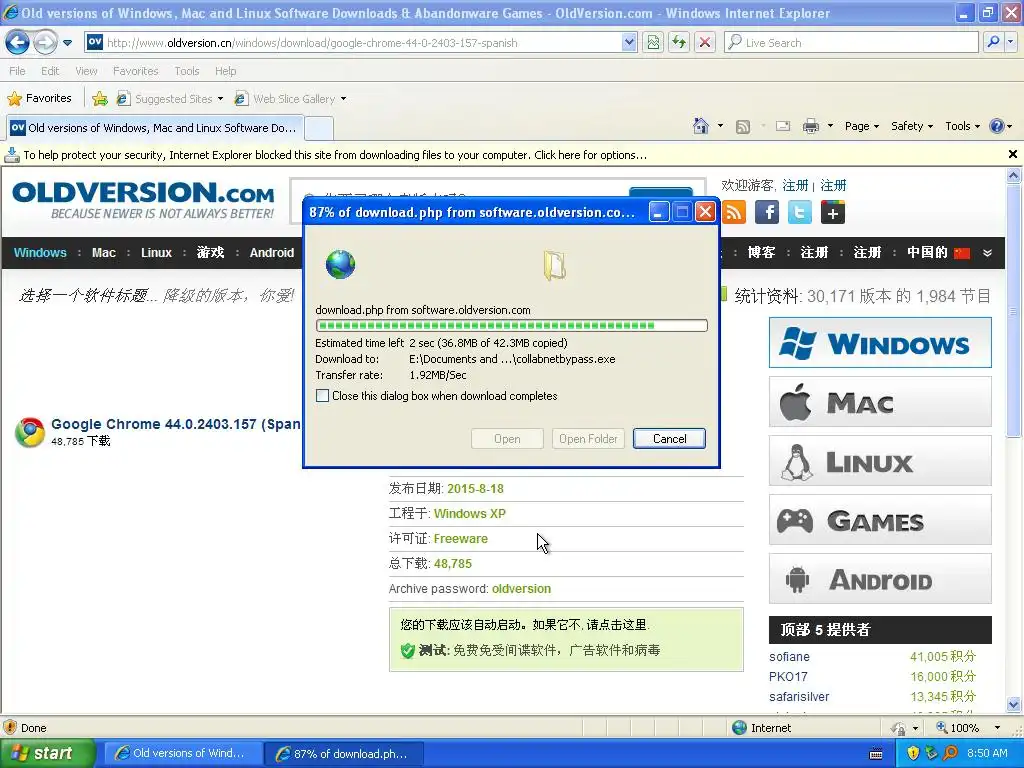Click the sofiane contributor link

[789, 657]
